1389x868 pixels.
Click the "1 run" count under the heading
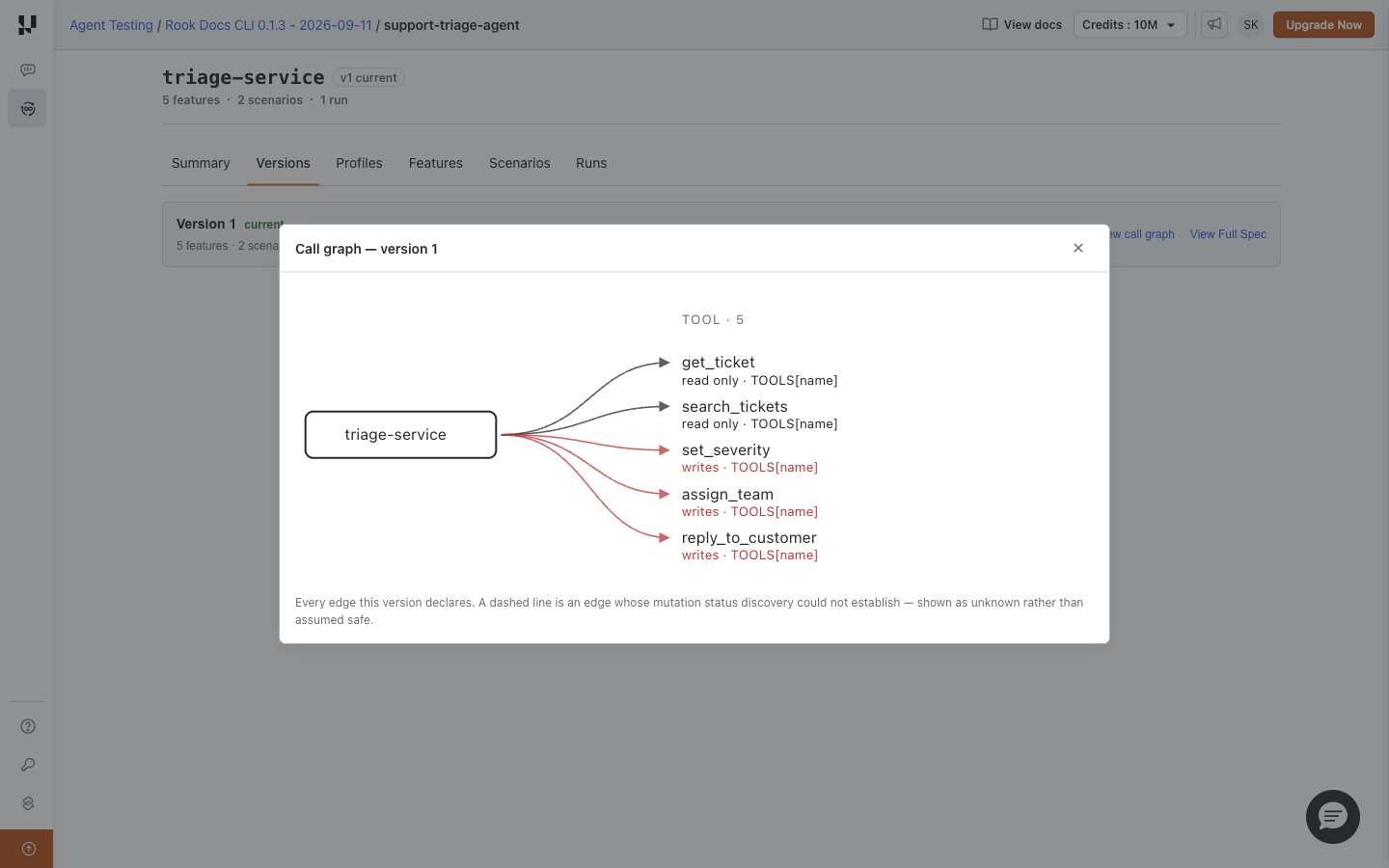(x=334, y=100)
